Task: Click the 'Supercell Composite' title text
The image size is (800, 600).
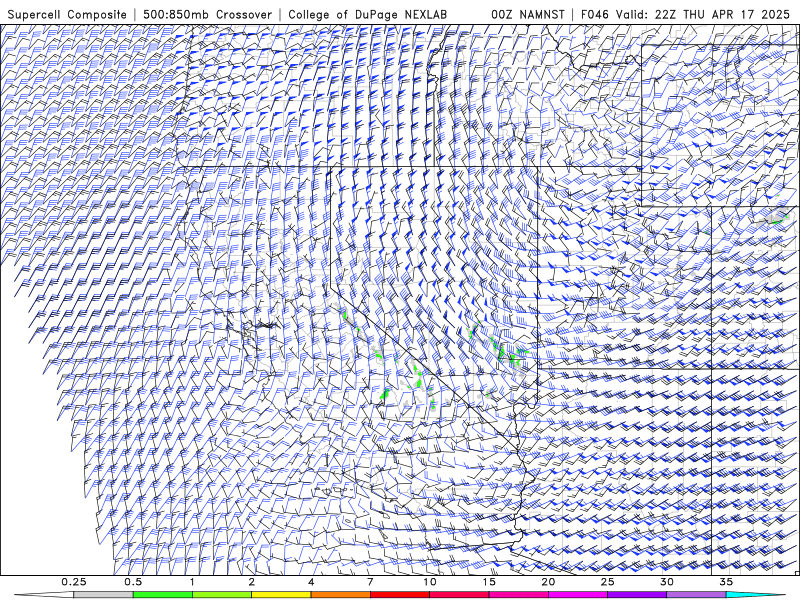Action: point(67,14)
